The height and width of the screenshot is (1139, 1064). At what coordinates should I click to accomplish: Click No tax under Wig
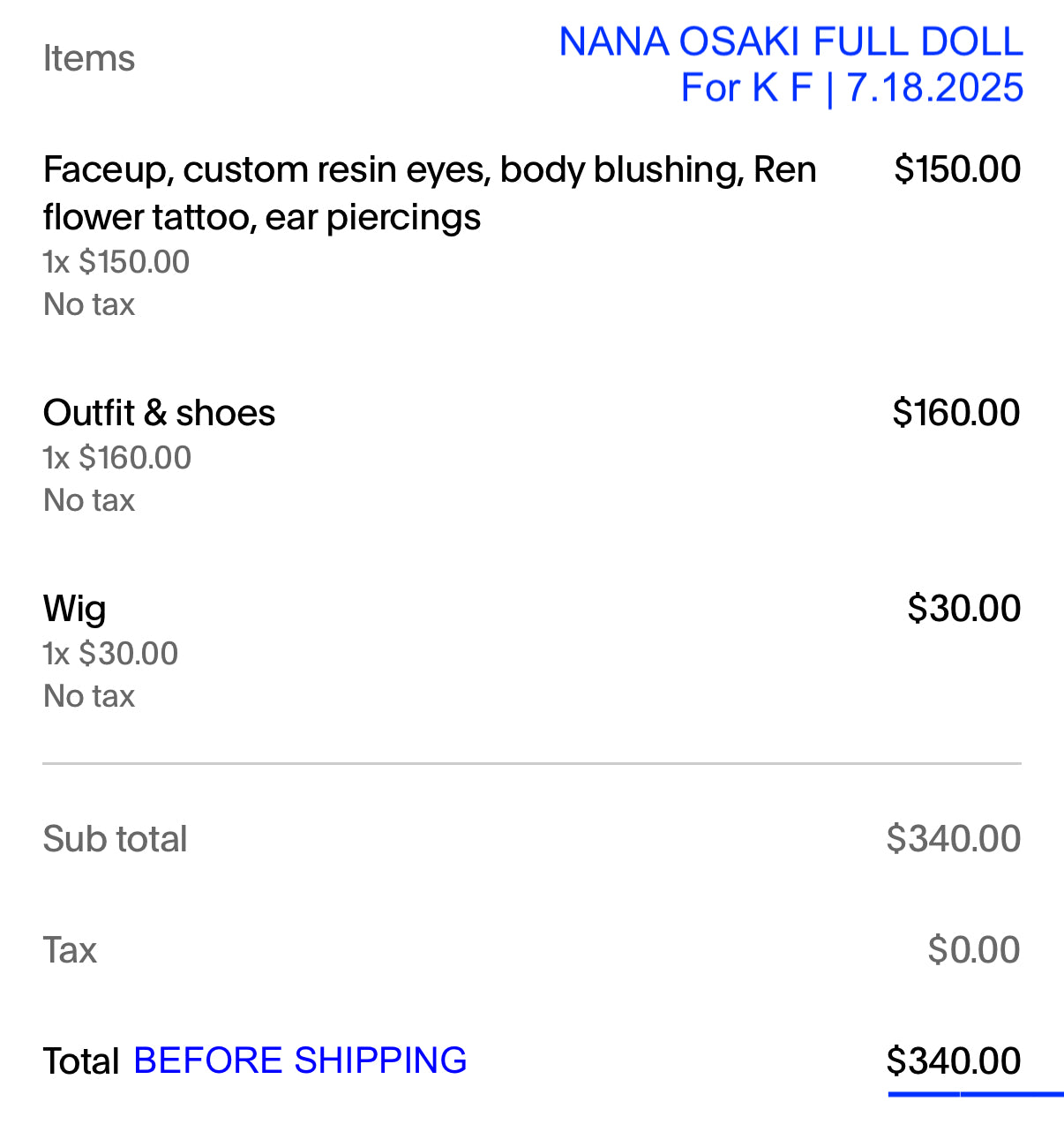89,696
